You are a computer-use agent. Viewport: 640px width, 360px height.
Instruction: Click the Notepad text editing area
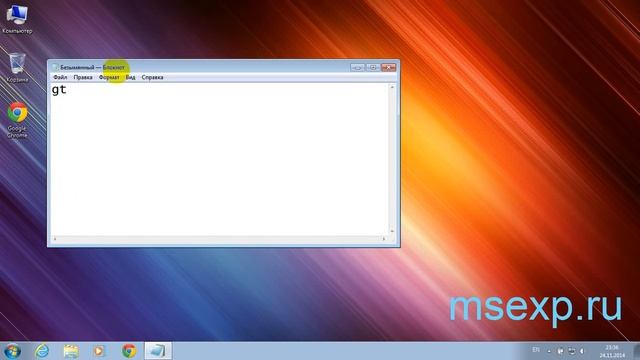tap(219, 159)
